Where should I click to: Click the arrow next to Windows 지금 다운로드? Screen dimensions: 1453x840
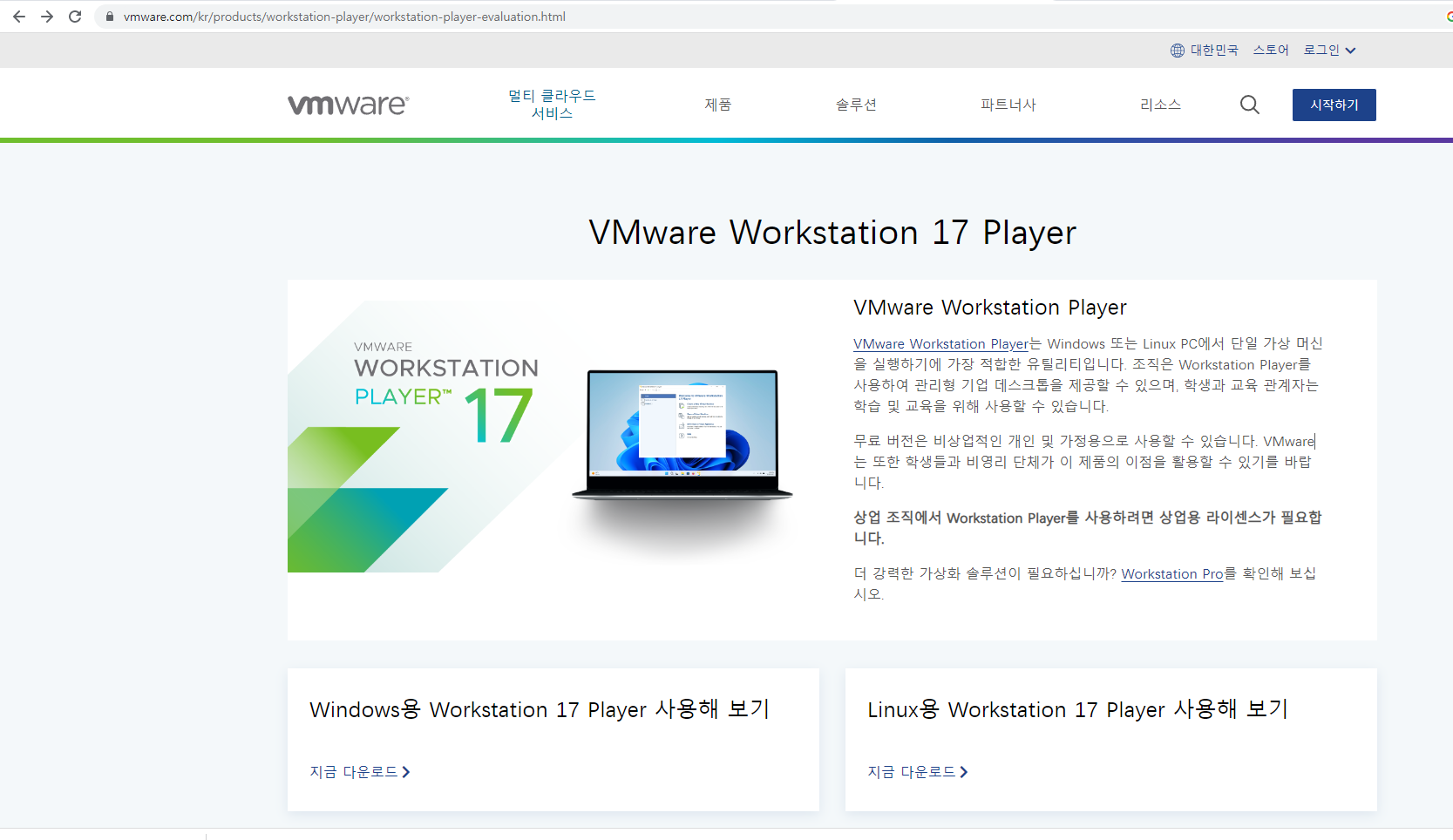tap(406, 772)
